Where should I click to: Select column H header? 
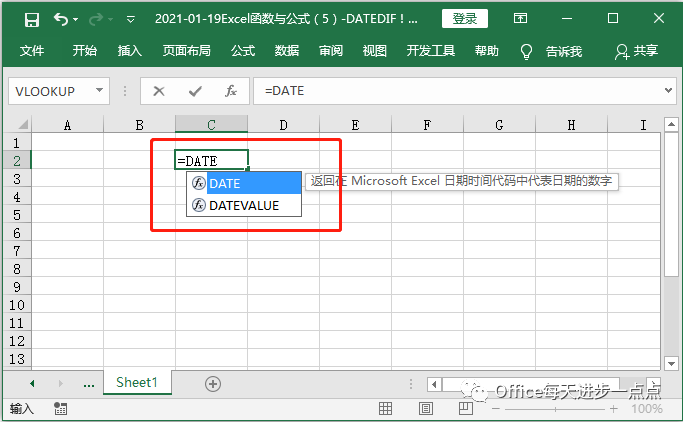click(x=571, y=125)
